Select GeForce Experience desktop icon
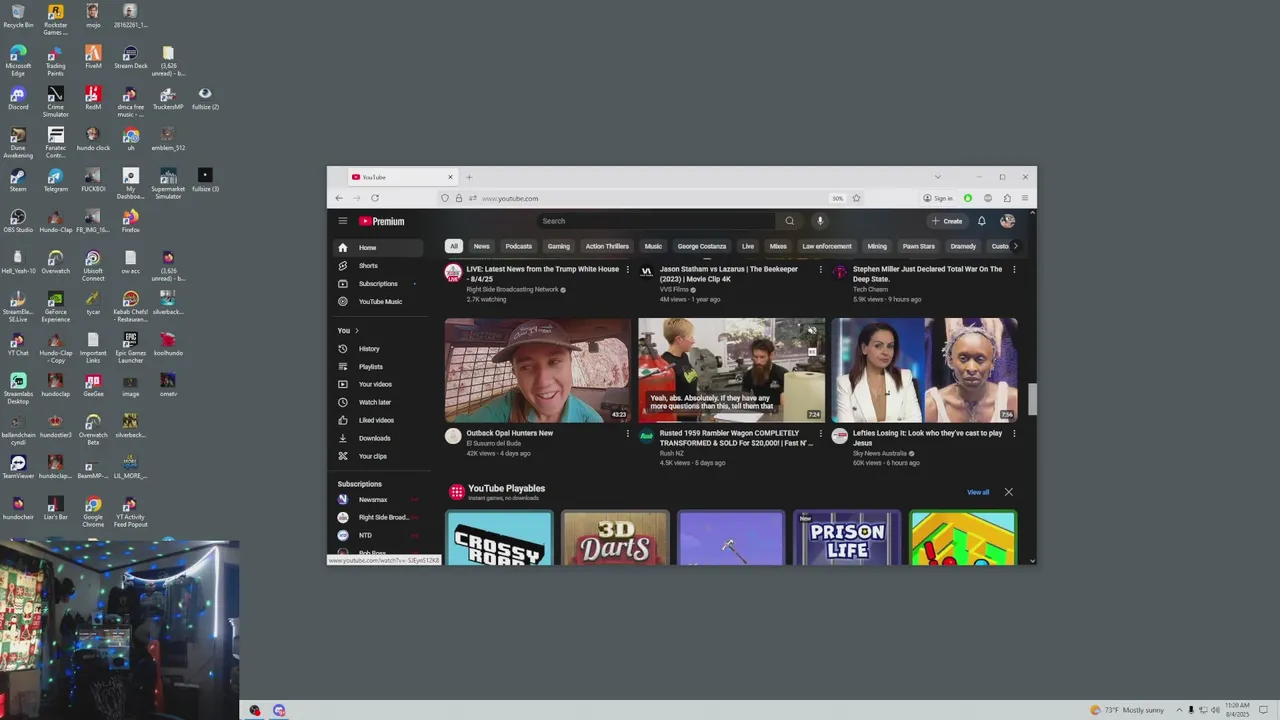Screen dimensions: 1280x720 55,305
